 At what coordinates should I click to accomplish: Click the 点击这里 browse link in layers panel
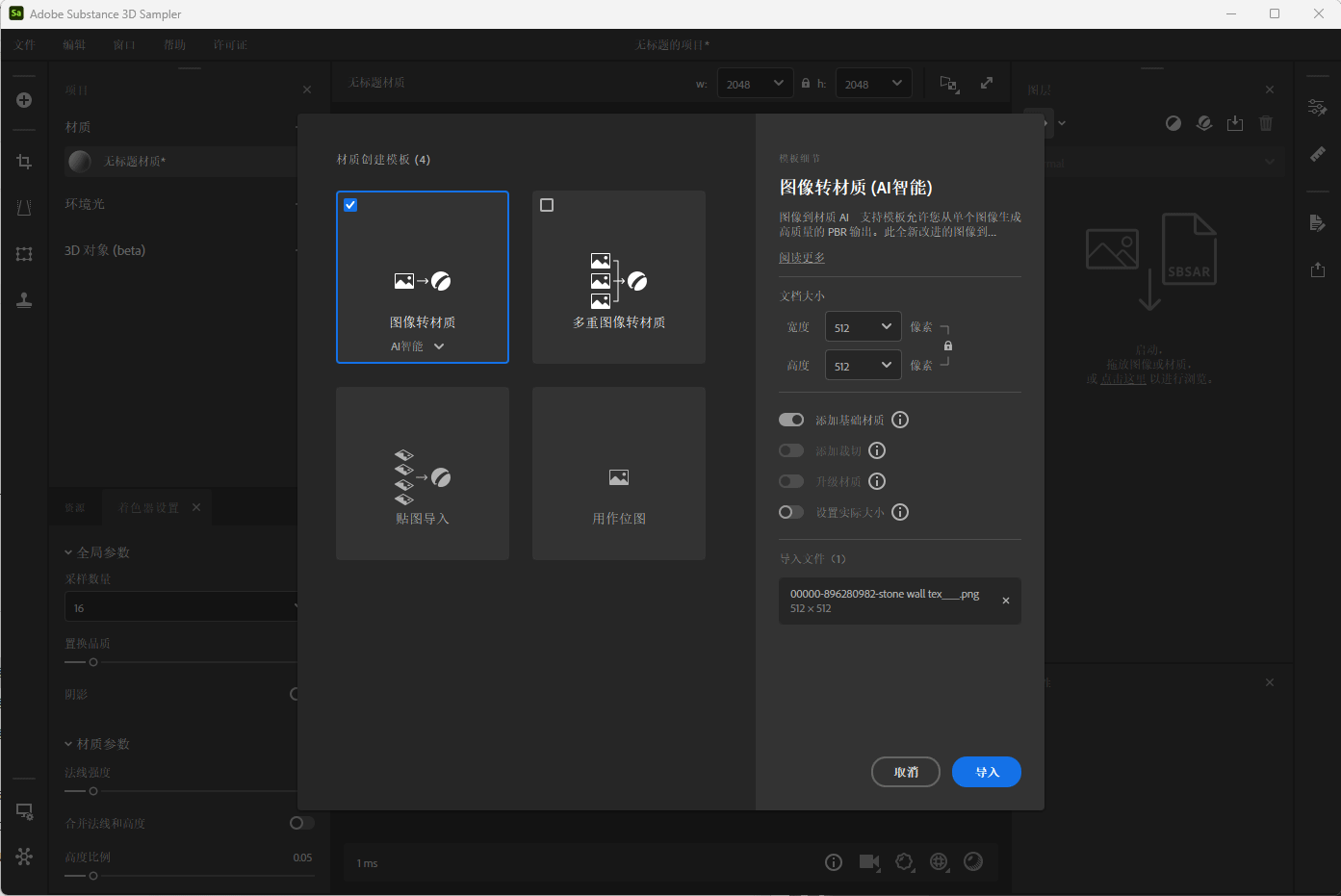[x=1123, y=379]
